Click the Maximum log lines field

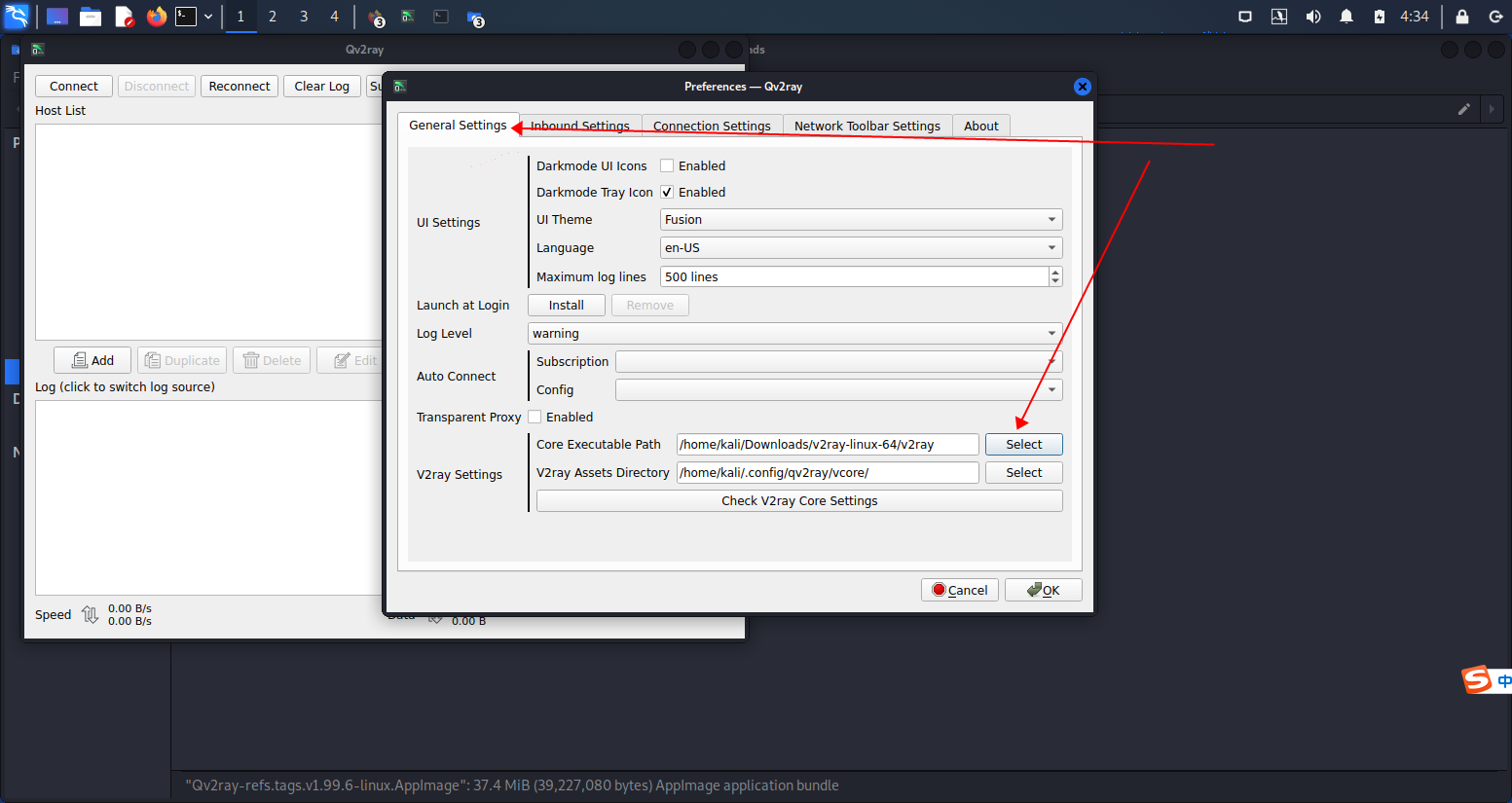coord(854,276)
